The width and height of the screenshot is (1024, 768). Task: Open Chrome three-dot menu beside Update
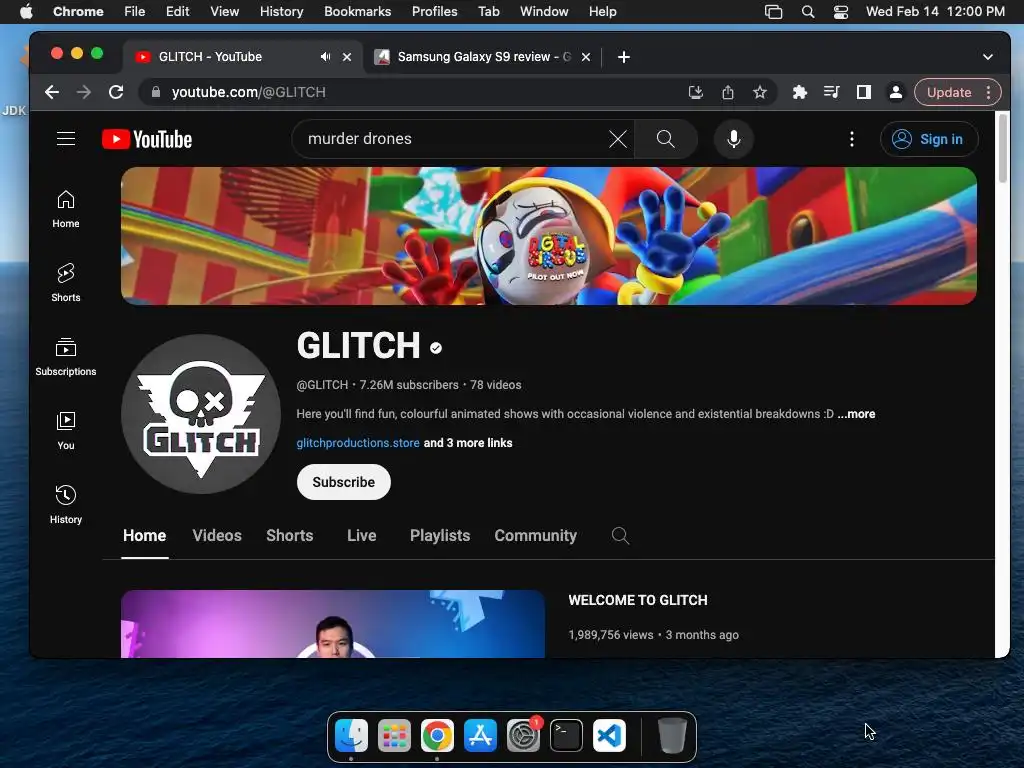coord(989,93)
